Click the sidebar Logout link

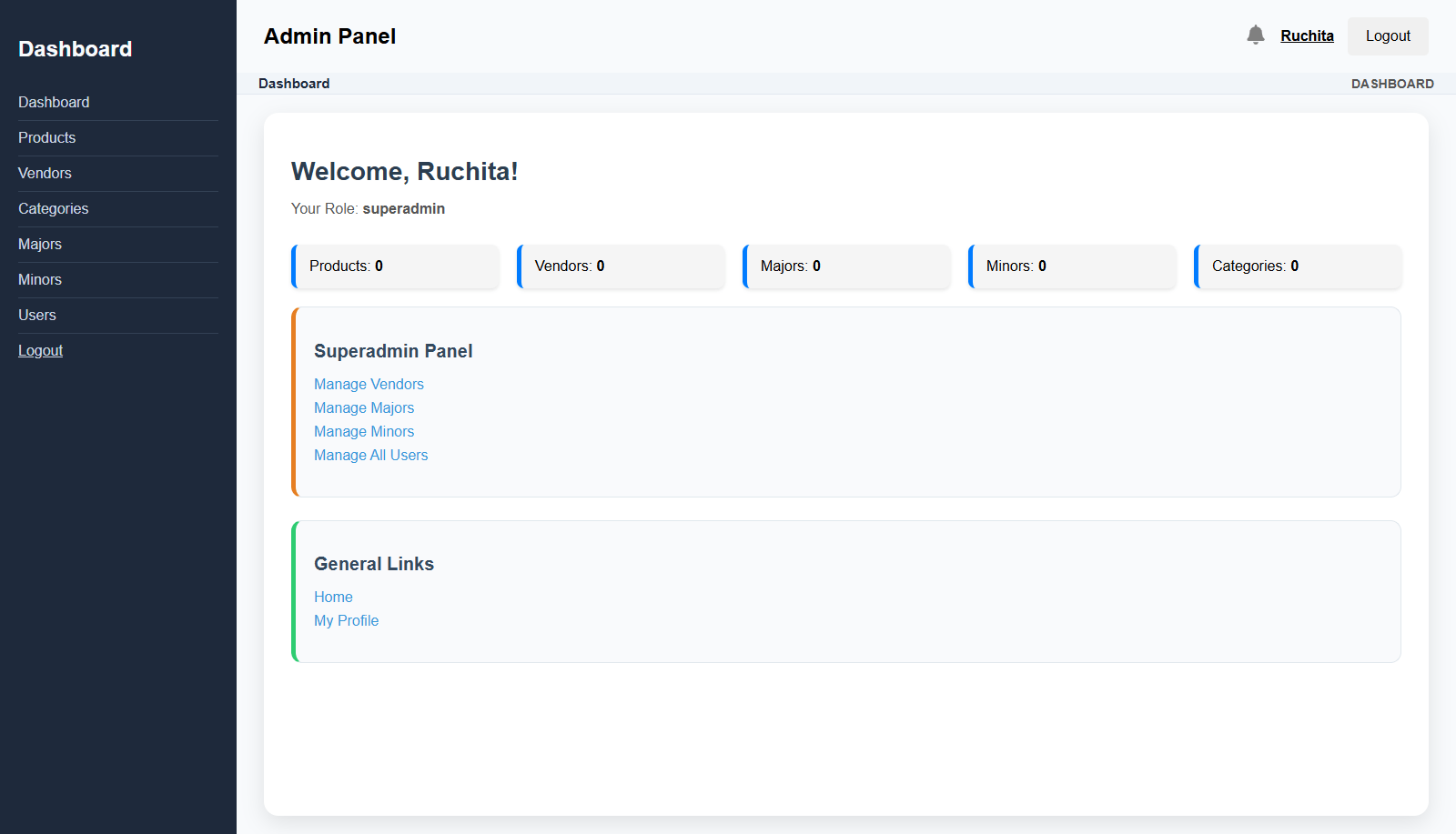(41, 351)
